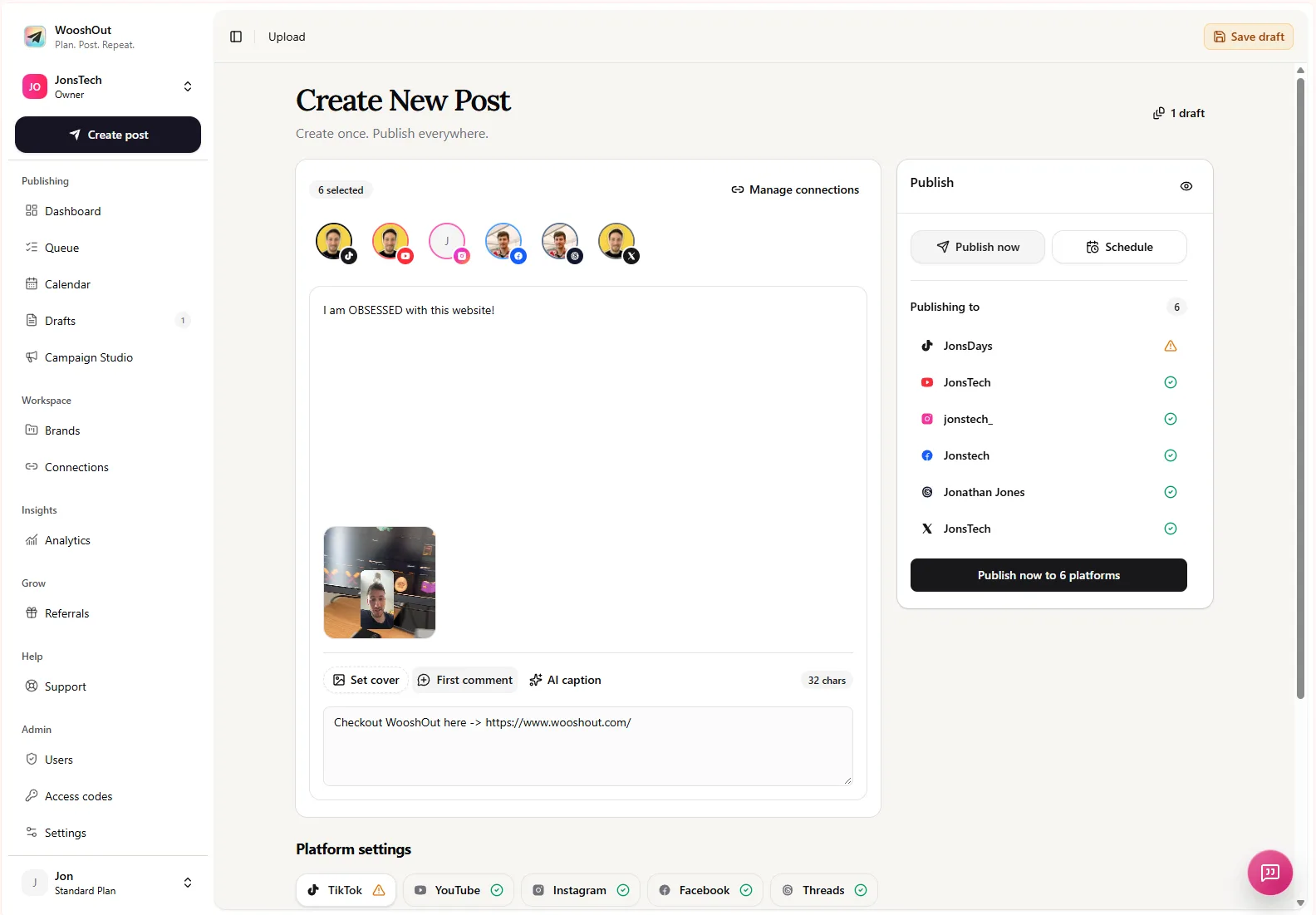1316x915 pixels.
Task: Toggle the Publish preview eye icon
Action: [1186, 186]
